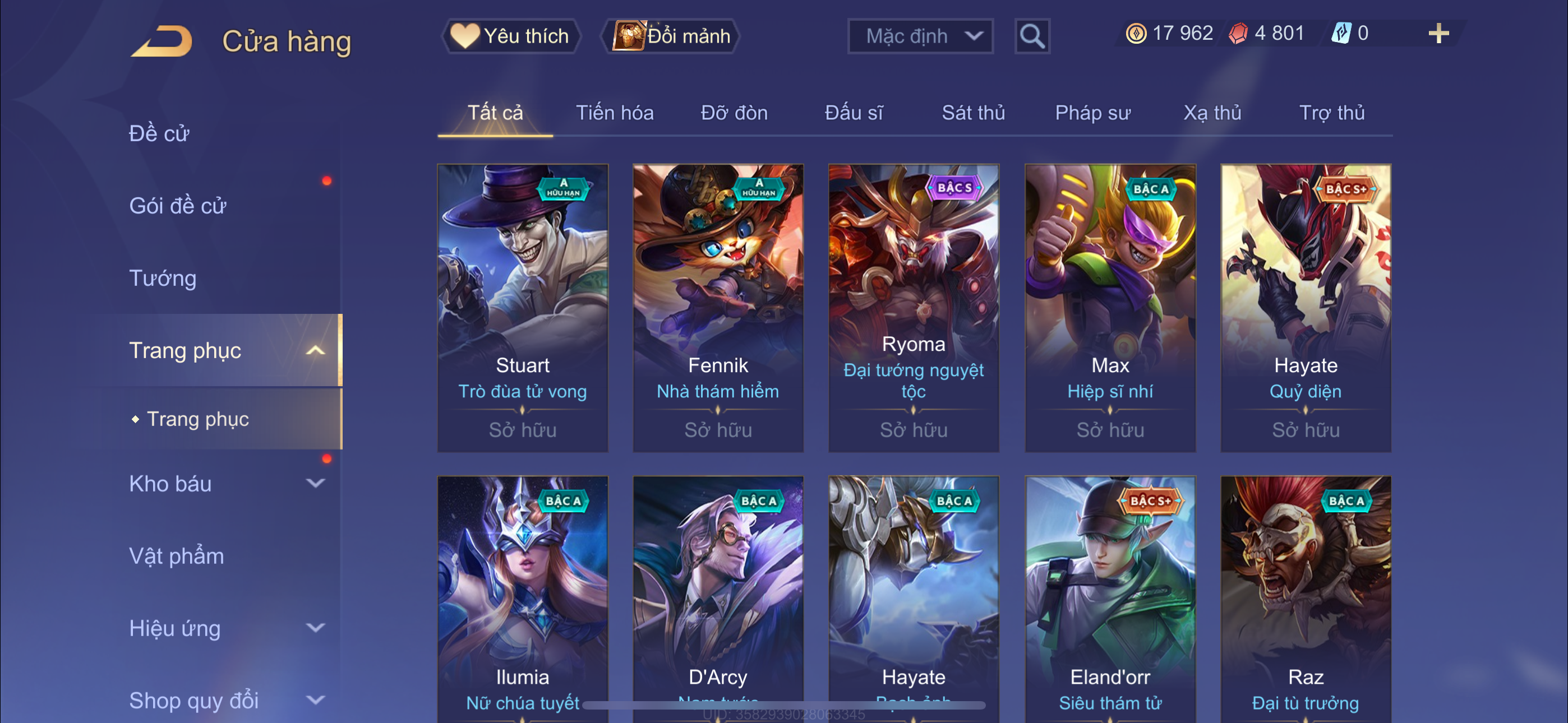Open Yêu thích heart favorites
The height and width of the screenshot is (723, 1568).
(x=510, y=36)
